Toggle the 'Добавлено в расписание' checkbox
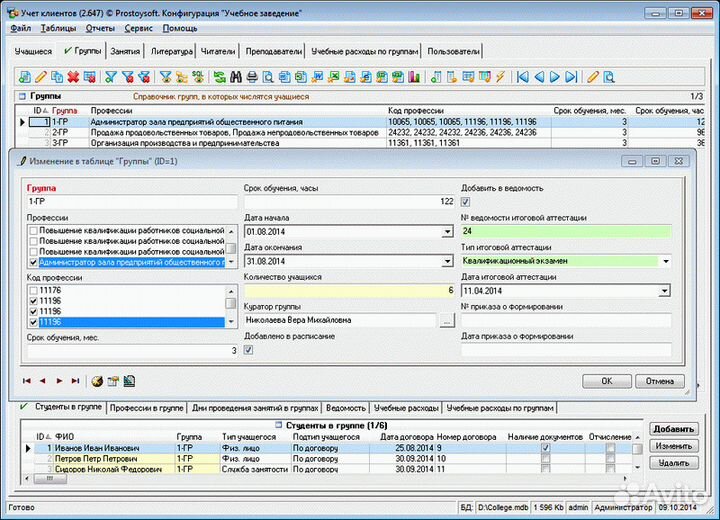The height and width of the screenshot is (520, 720). tap(249, 350)
